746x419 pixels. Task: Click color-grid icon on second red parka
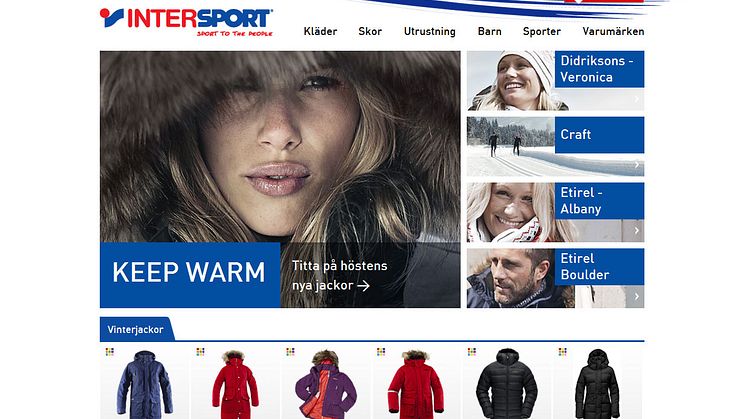pyautogui.click(x=381, y=352)
